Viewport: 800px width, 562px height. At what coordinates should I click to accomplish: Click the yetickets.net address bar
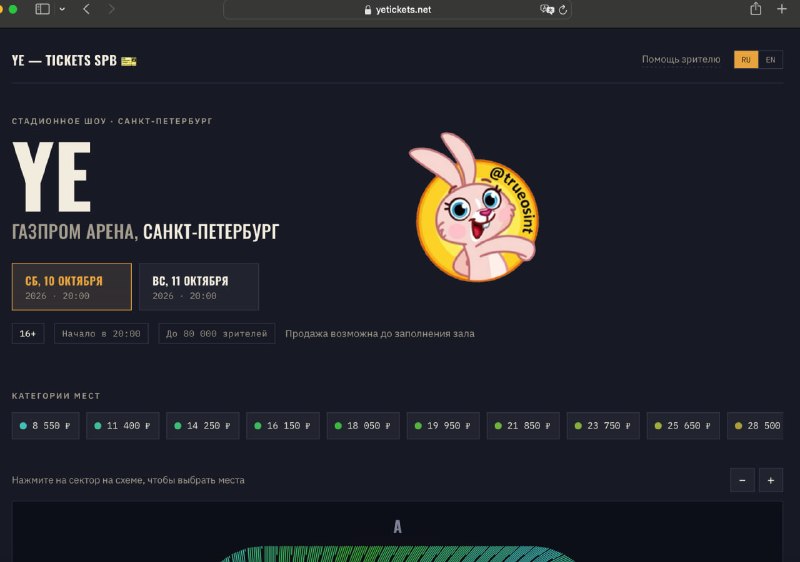tap(397, 10)
